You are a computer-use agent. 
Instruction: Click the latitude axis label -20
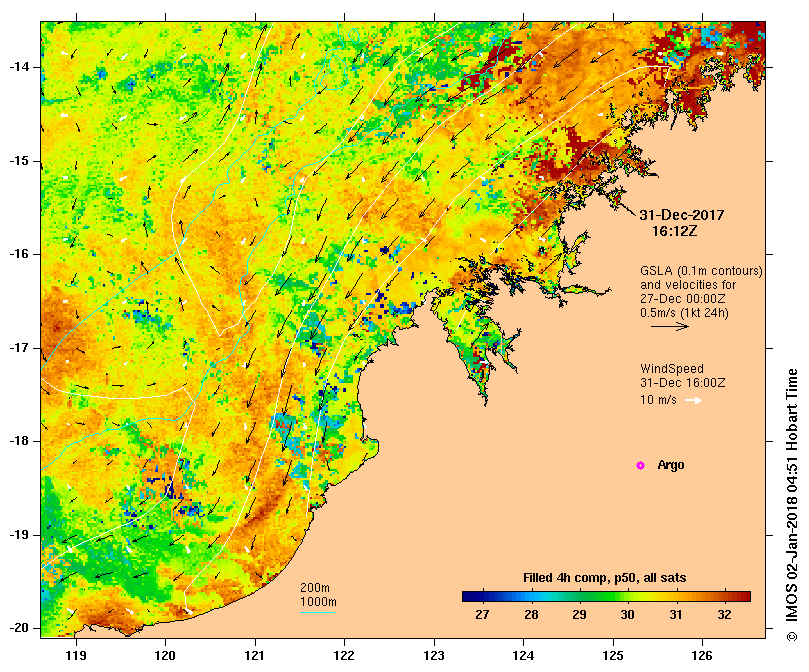18,628
